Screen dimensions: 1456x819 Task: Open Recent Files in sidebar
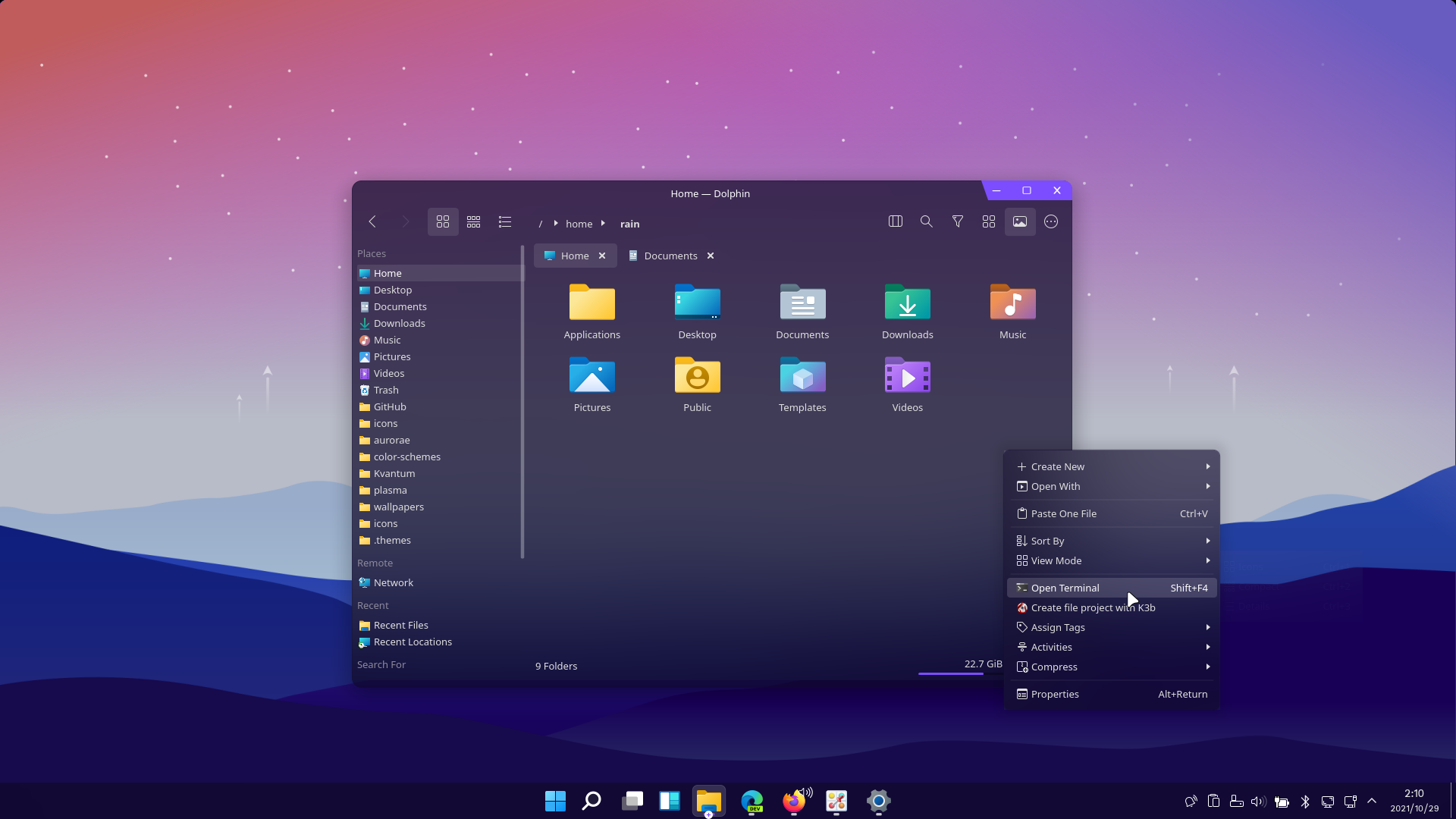pyautogui.click(x=438, y=625)
